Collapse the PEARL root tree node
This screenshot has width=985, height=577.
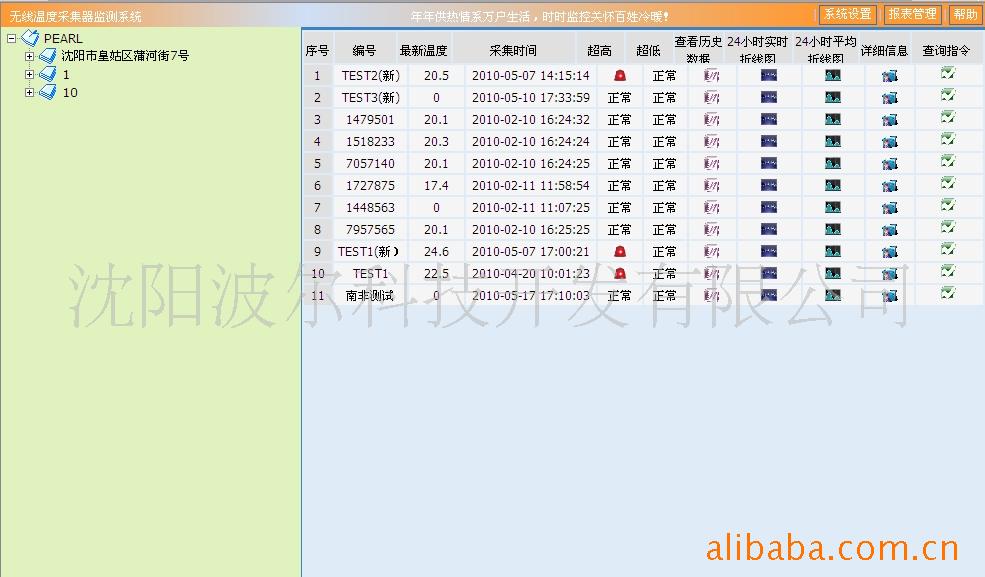tap(11, 38)
